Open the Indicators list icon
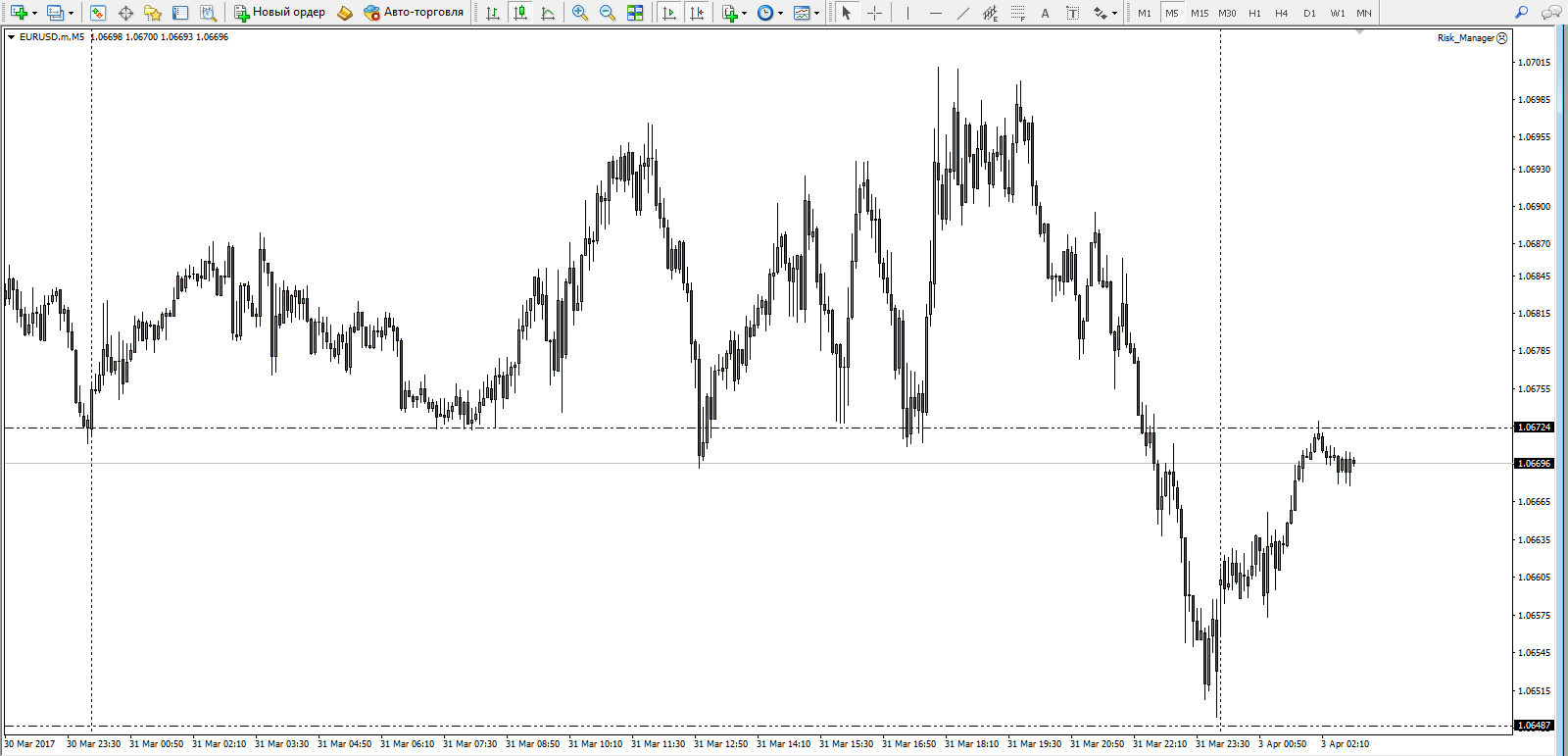This screenshot has height=756, width=1568. [x=729, y=13]
